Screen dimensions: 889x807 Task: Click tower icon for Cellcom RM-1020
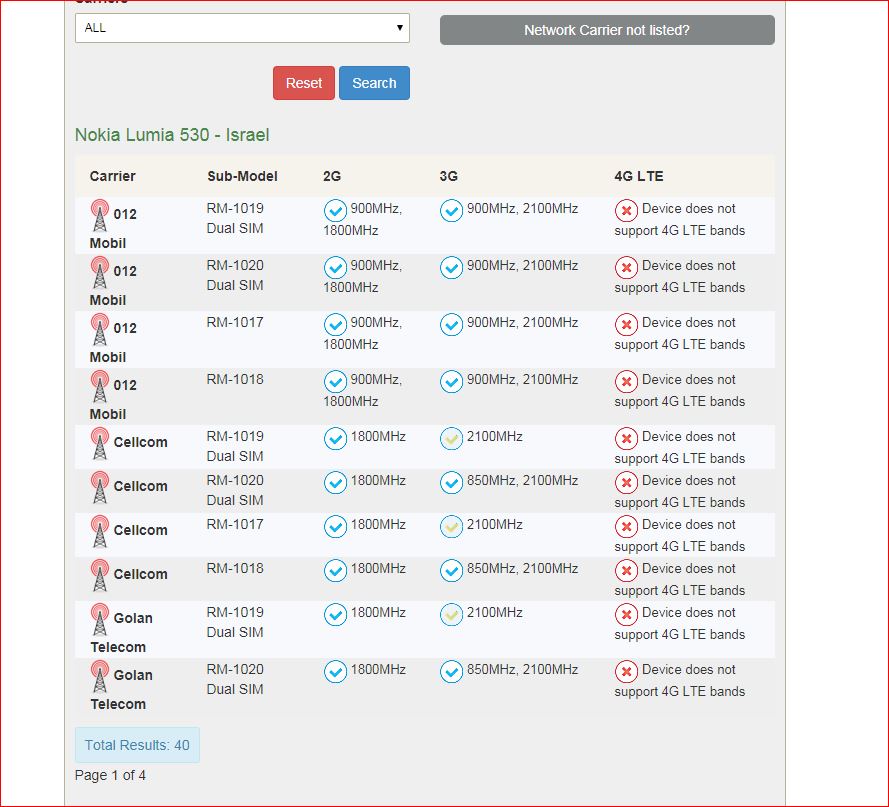[x=100, y=487]
